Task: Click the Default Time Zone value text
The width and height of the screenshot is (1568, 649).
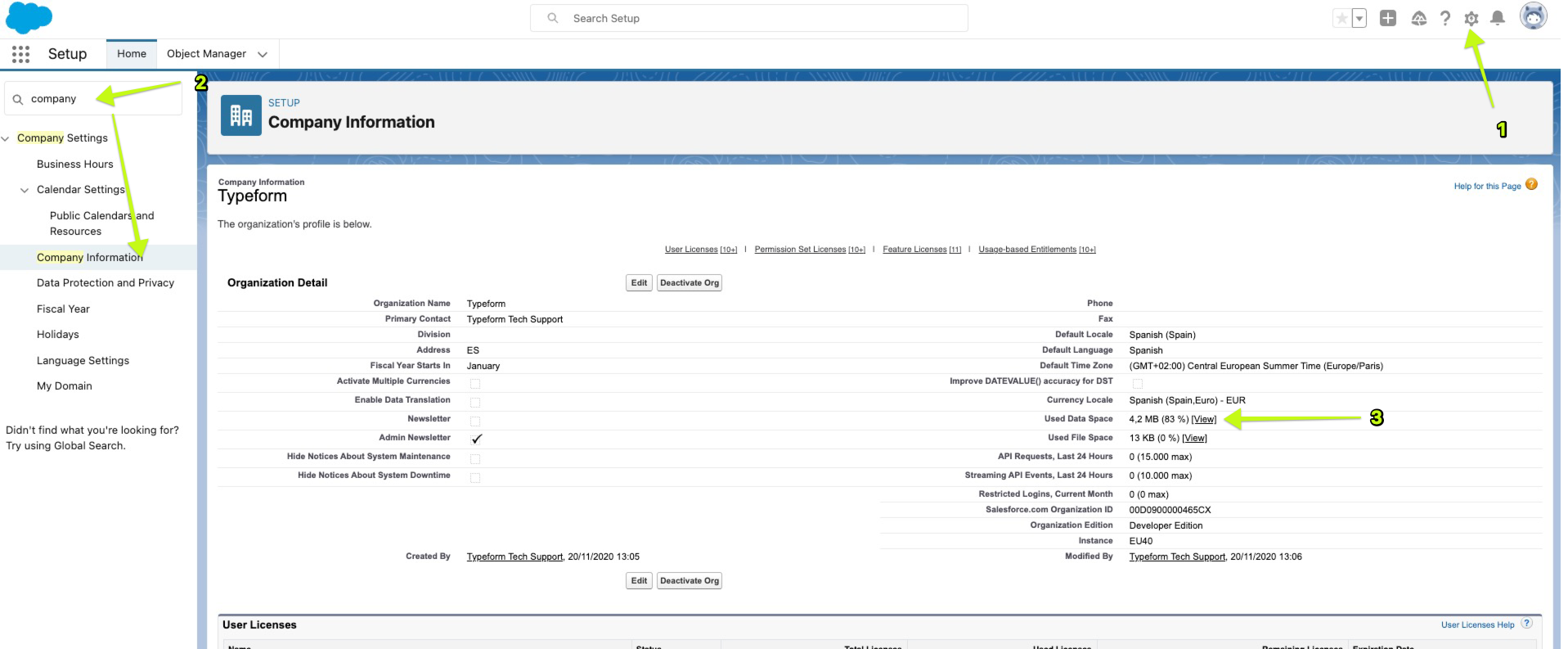Action: [1256, 366]
